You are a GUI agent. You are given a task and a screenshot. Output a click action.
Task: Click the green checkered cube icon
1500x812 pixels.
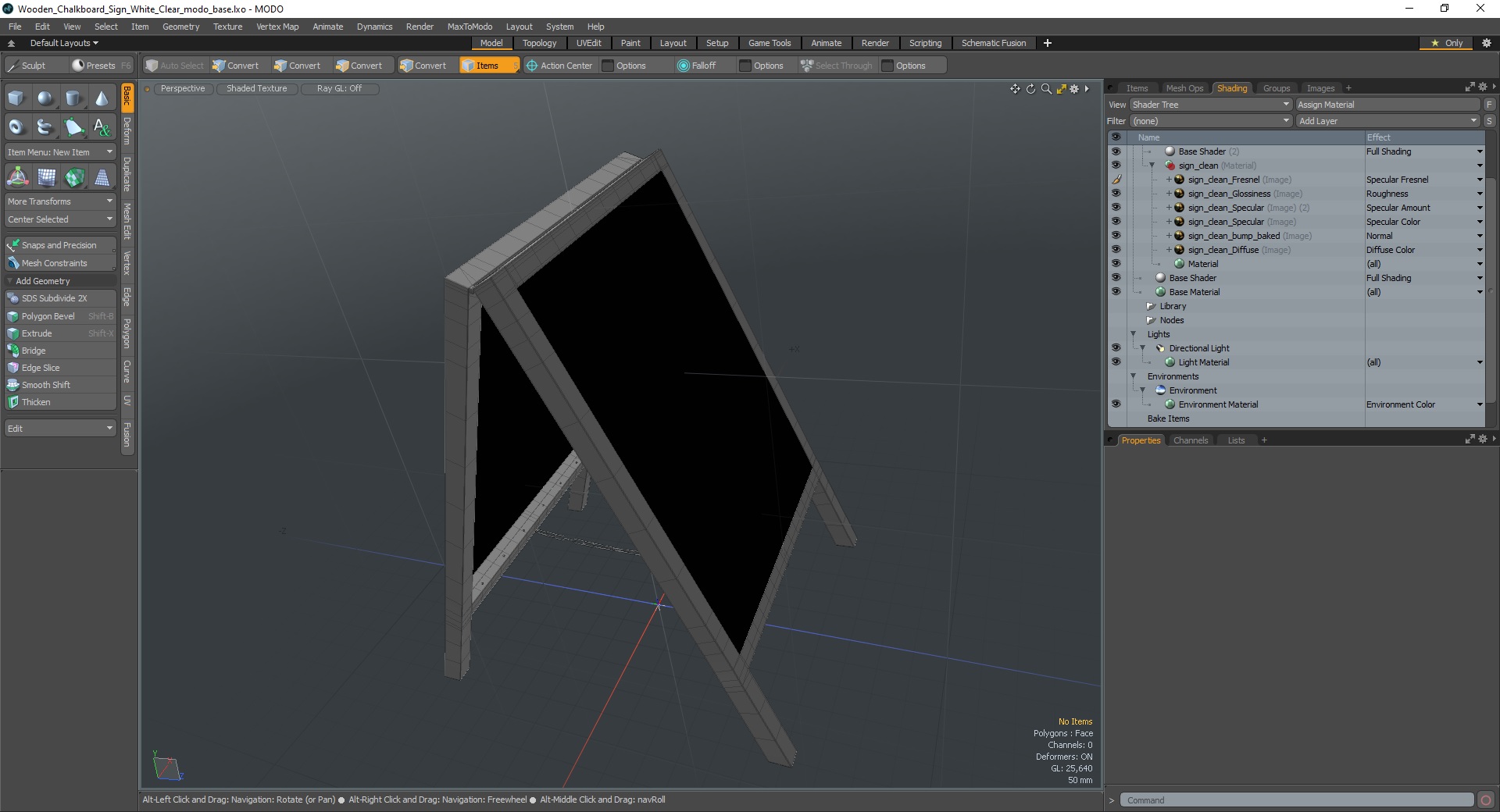coord(74,178)
